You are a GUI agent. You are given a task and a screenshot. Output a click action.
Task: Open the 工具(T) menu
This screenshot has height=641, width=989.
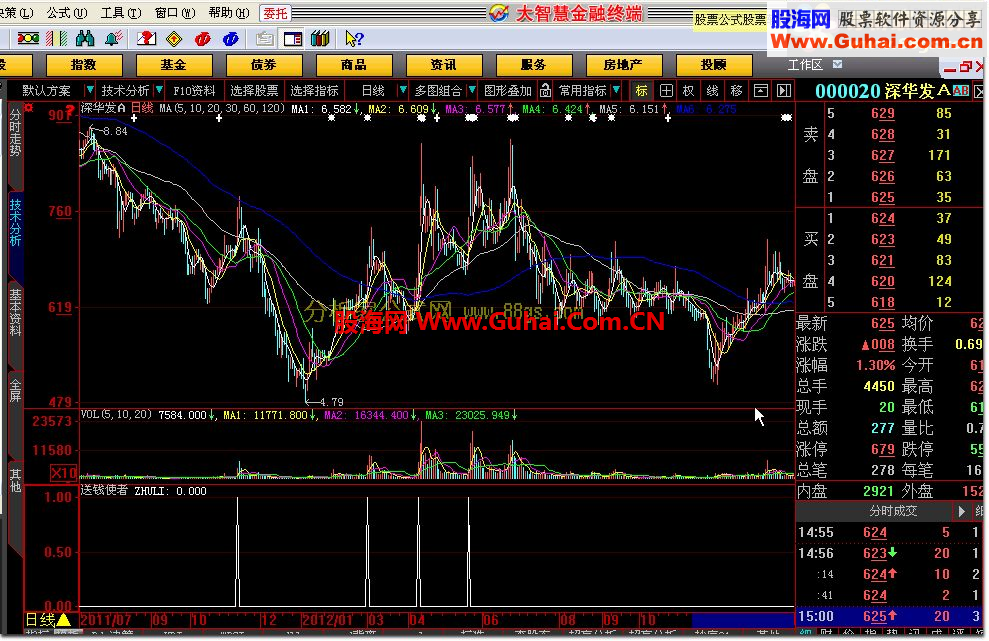pyautogui.click(x=118, y=13)
